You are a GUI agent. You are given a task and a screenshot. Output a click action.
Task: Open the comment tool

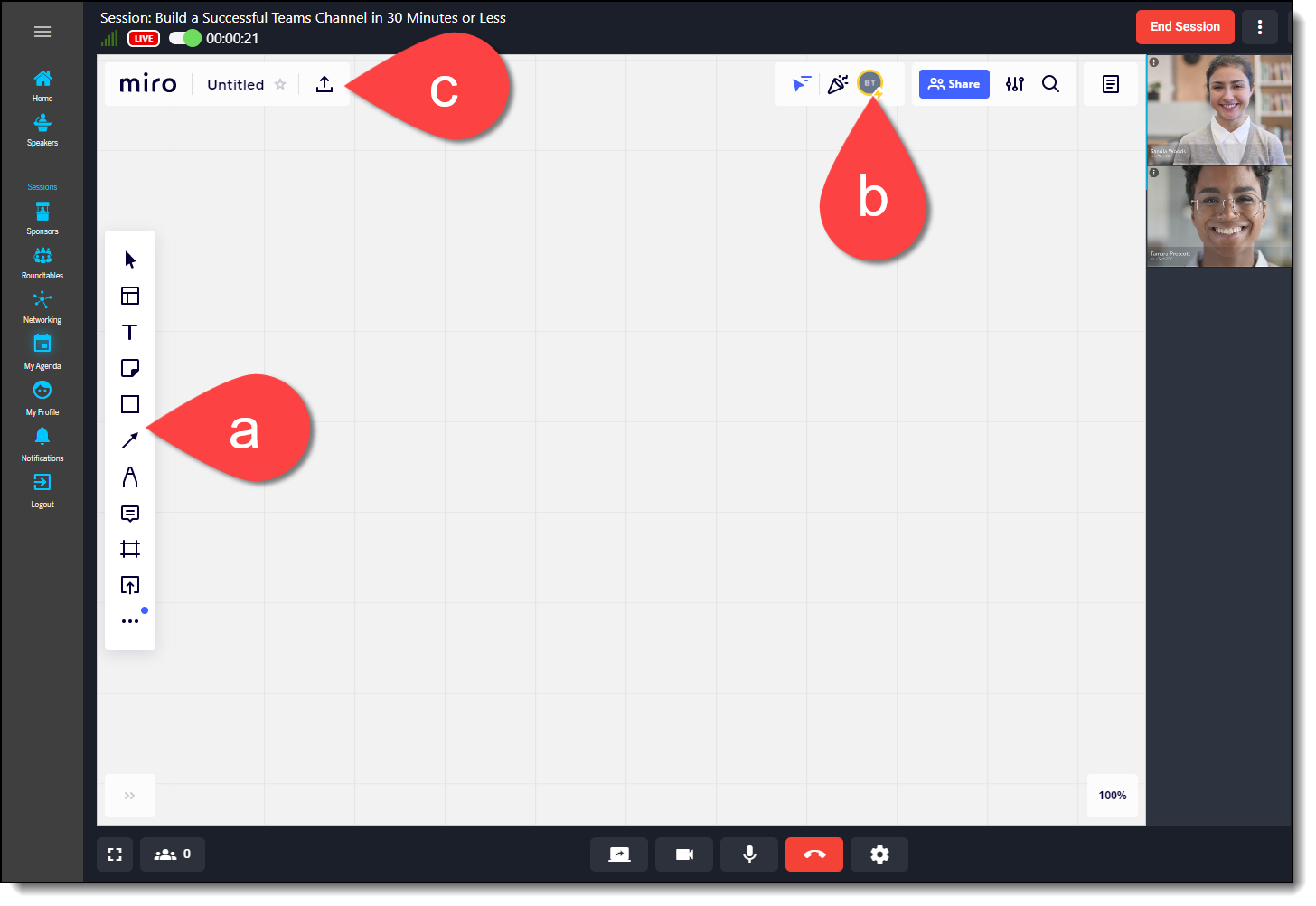click(x=130, y=514)
